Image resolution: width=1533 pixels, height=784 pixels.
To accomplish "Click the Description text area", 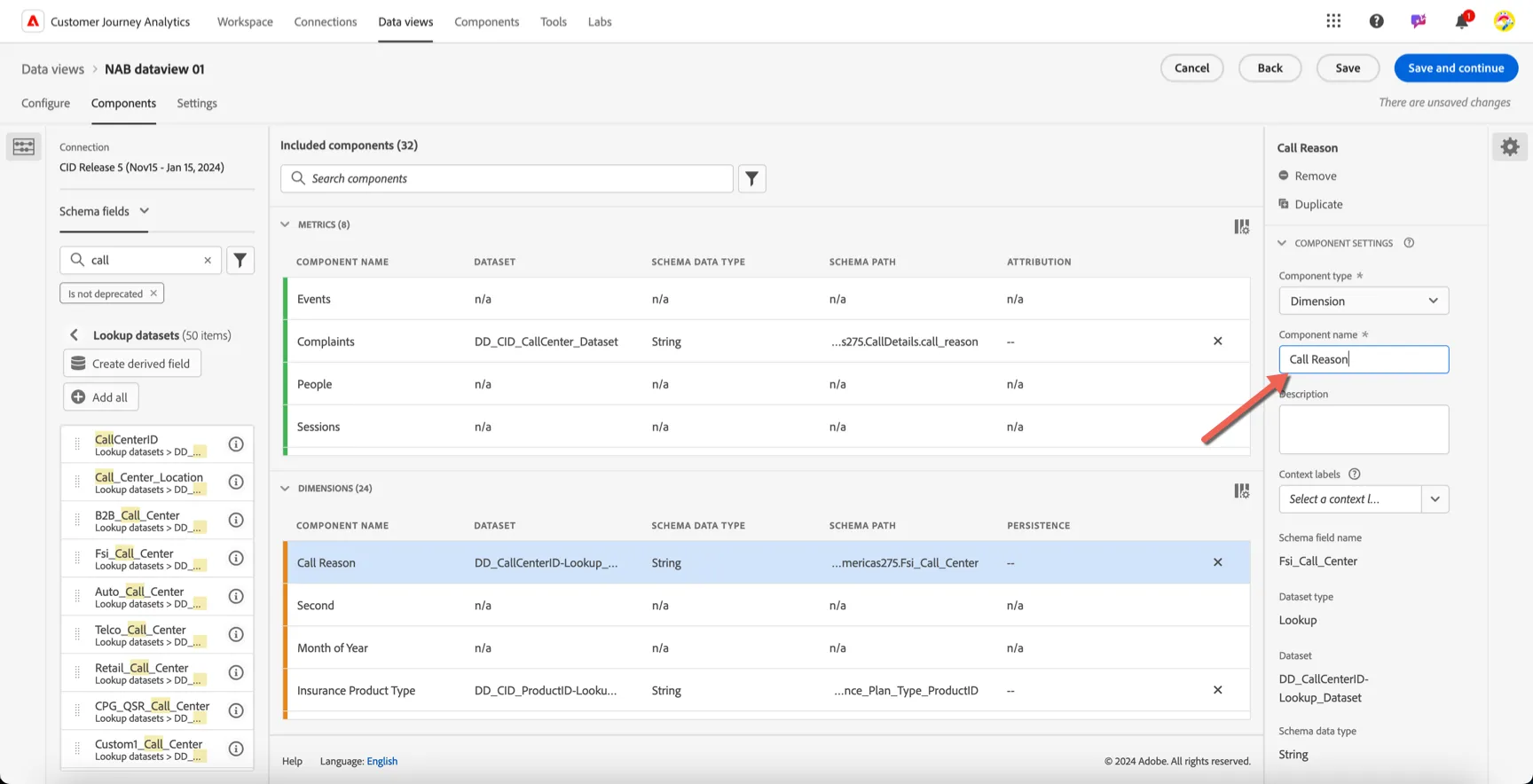I will coord(1364,429).
